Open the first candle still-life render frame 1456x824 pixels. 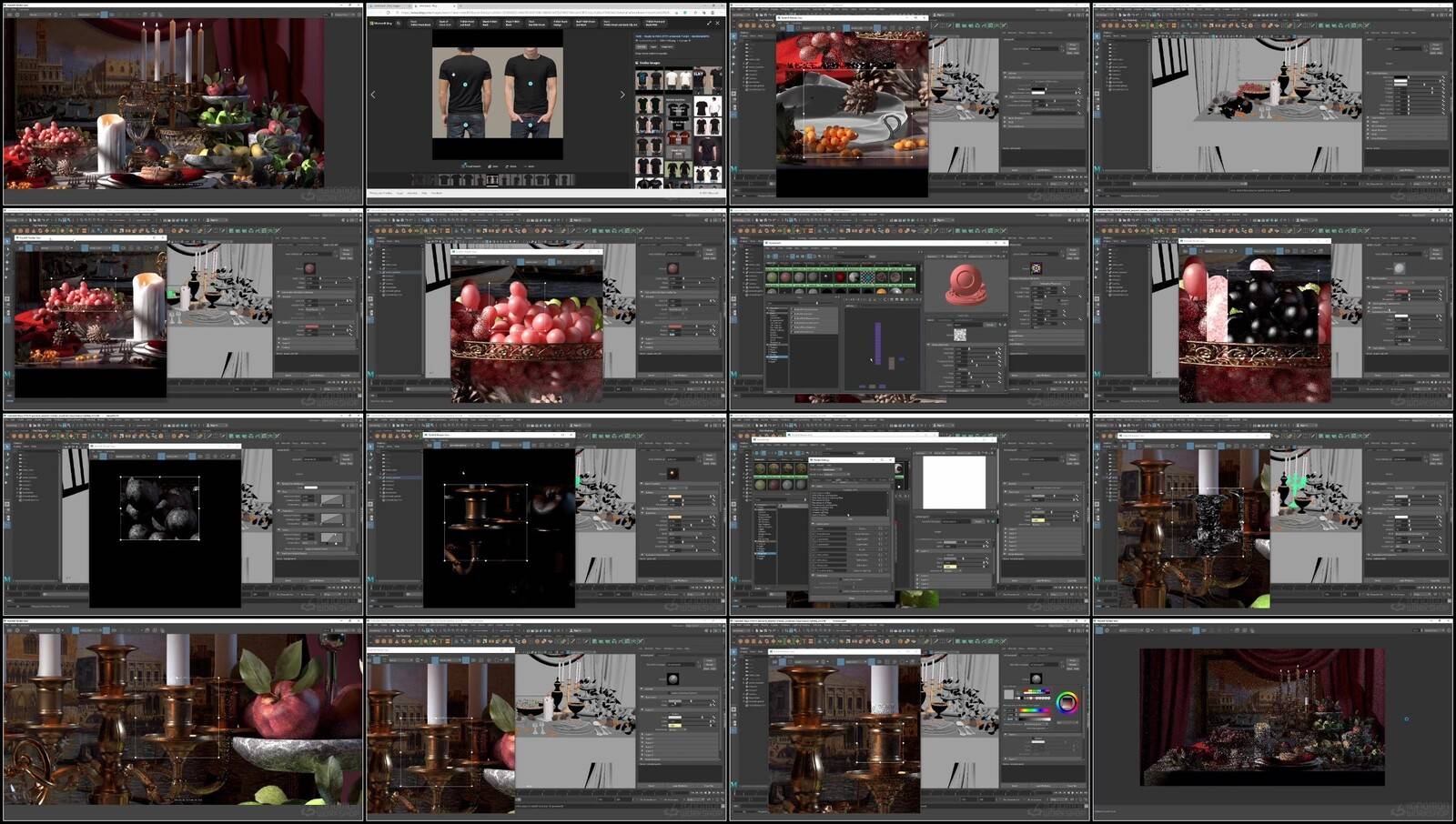(164, 105)
